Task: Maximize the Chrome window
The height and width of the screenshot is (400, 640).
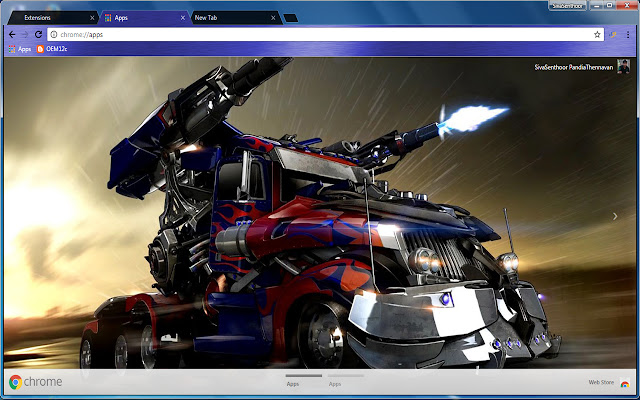Action: point(610,5)
